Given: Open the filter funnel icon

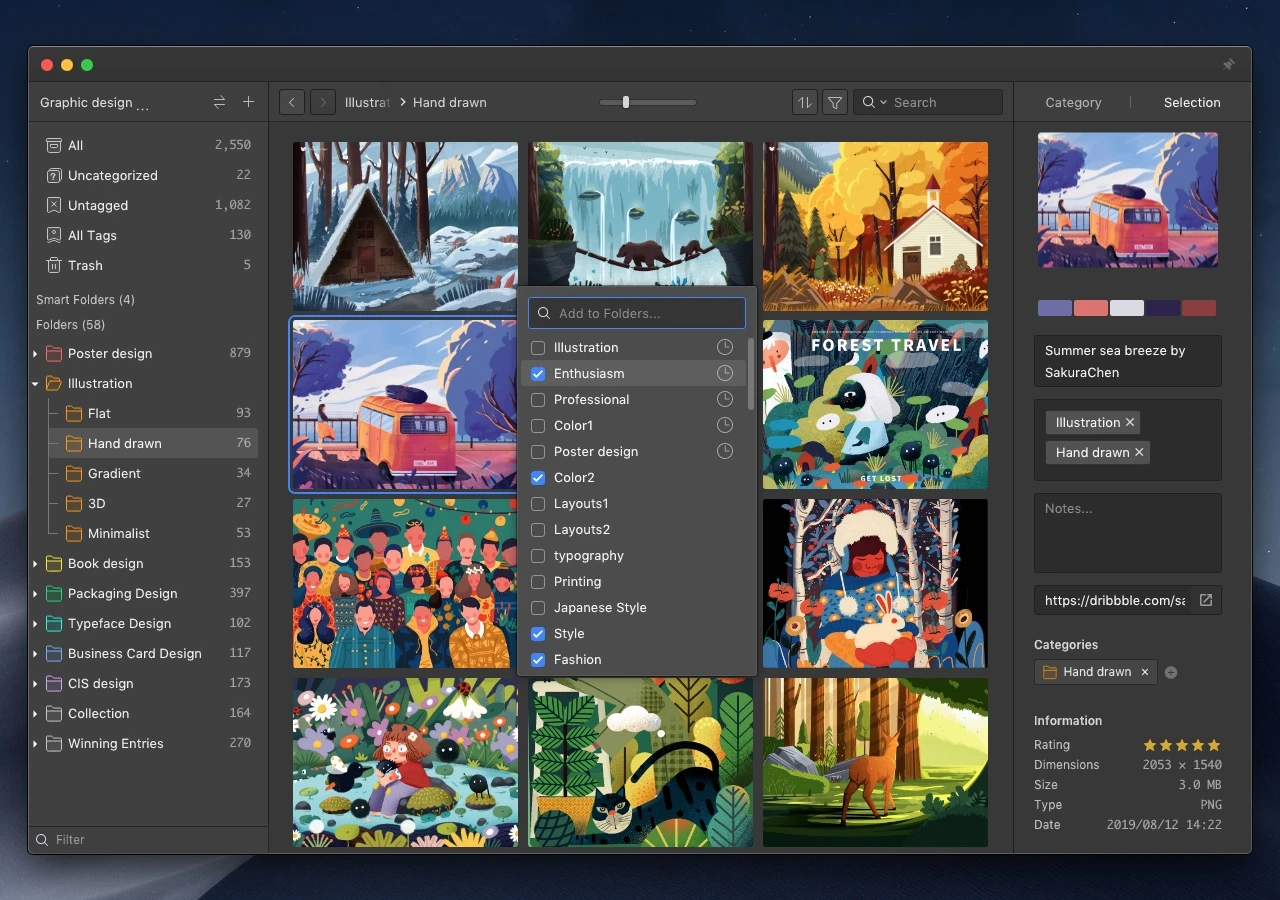Looking at the screenshot, I should (x=835, y=102).
